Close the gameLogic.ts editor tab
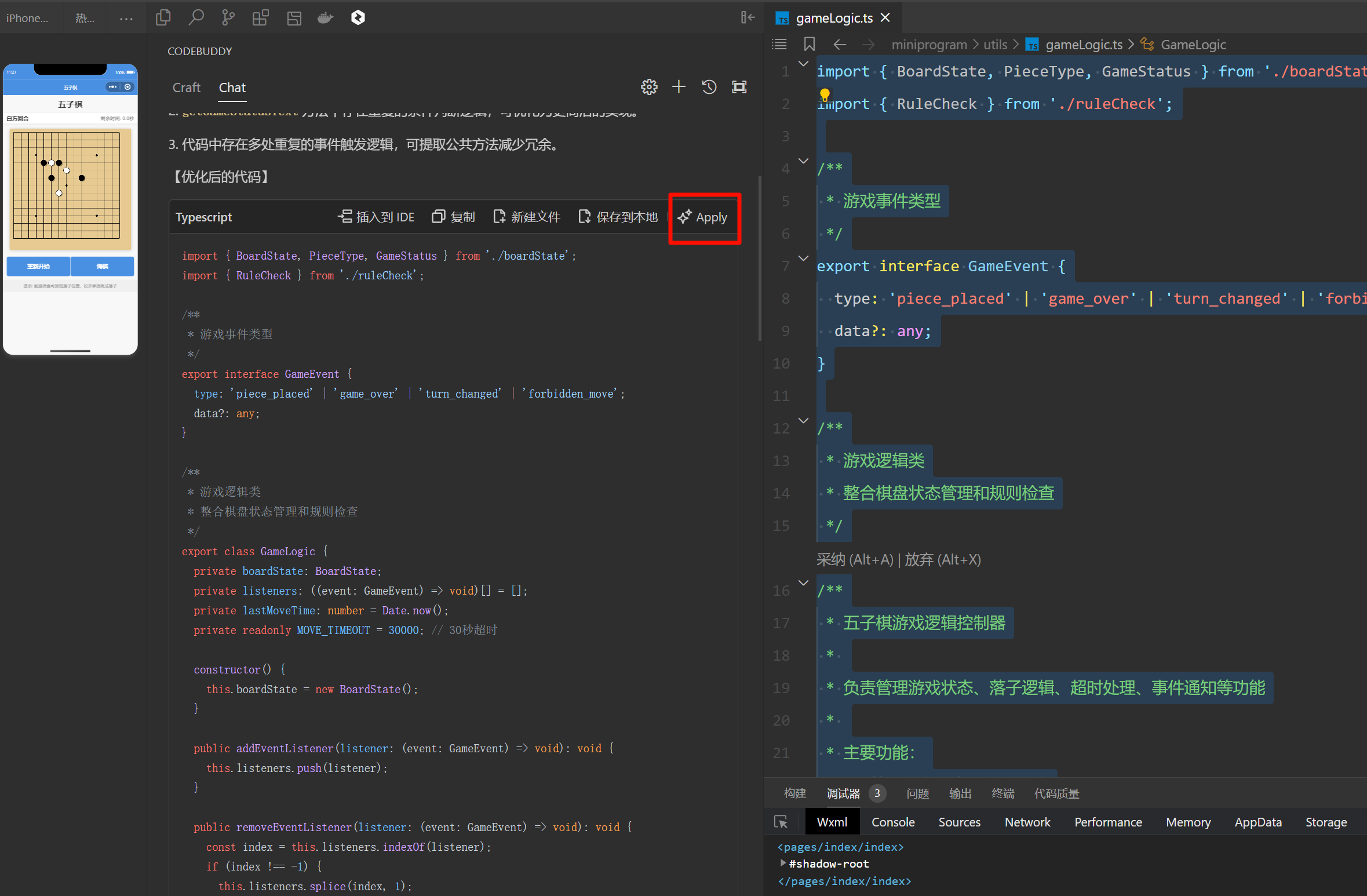The height and width of the screenshot is (896, 1367). [x=885, y=18]
